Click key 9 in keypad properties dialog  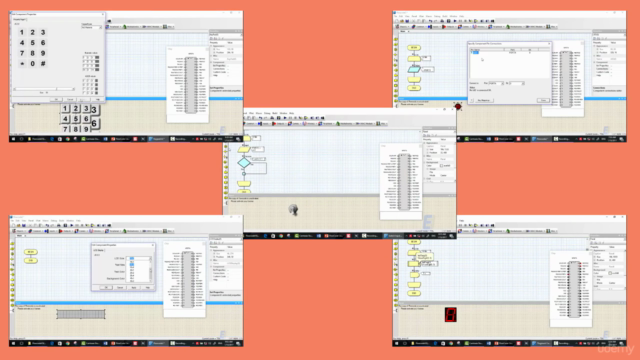43,53
